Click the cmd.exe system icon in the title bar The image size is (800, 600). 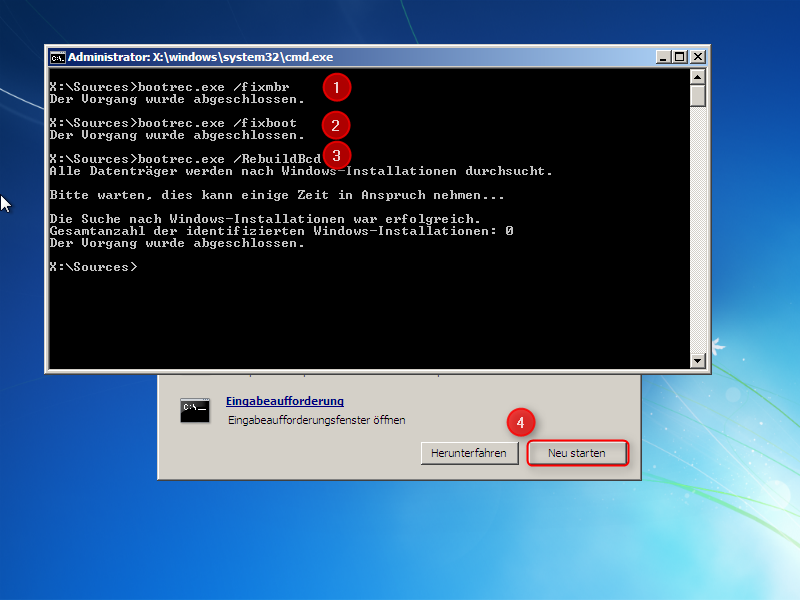coord(58,57)
